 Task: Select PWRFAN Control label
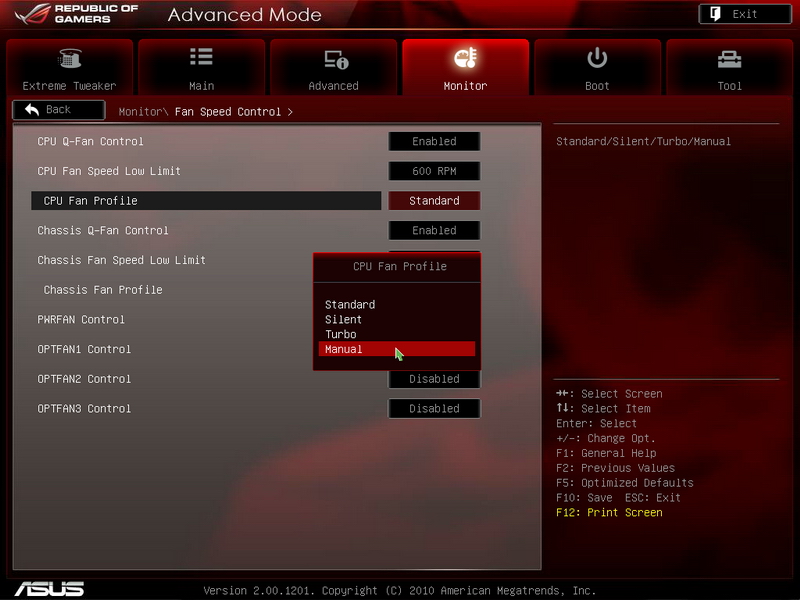tap(81, 319)
